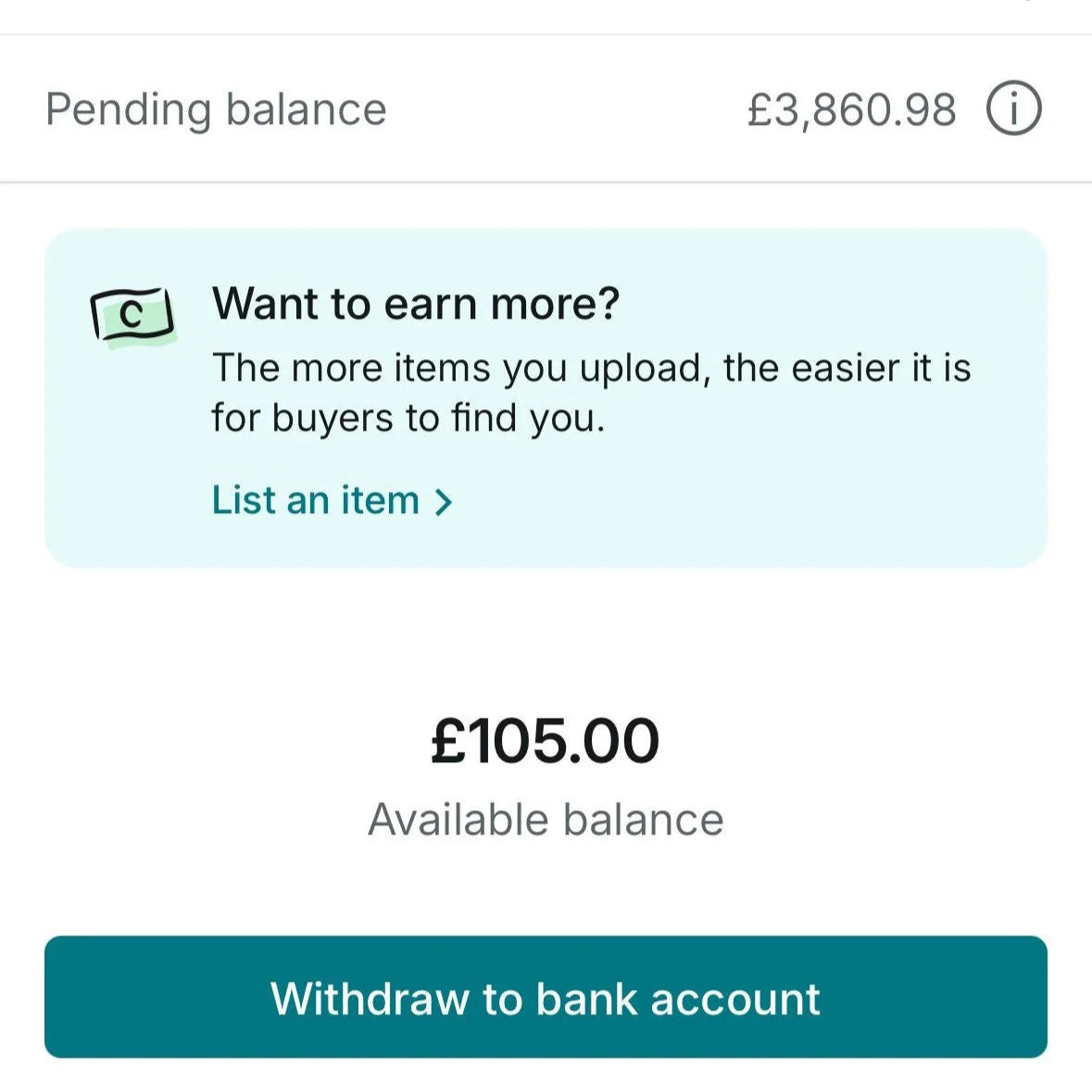
Task: Click the pending balance info icon
Action: 1013,109
